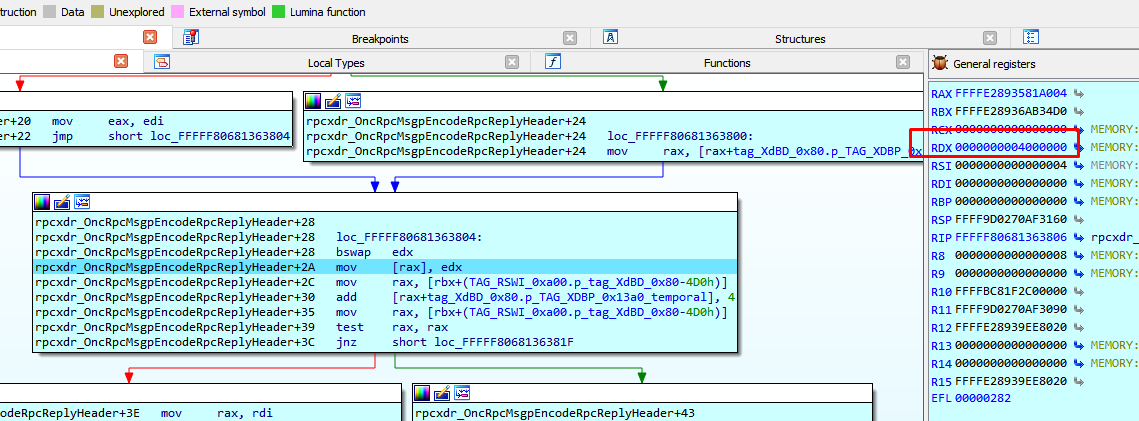Click jump arrow next to R12 value
The height and width of the screenshot is (421, 1139).
[x=1079, y=327]
